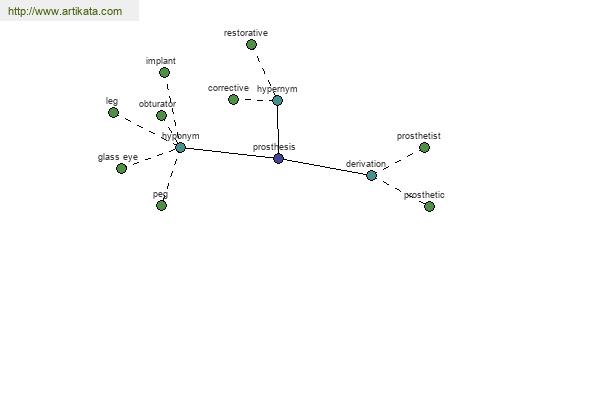Click the 'glass eye' label text
Viewport: 600px width, 400px height.
click(x=118, y=157)
